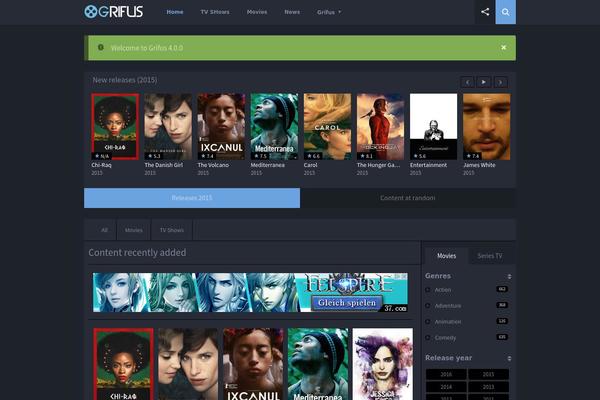This screenshot has height=400, width=600.
Task: Close the Welcome to Grifus banner
Action: 504,47
